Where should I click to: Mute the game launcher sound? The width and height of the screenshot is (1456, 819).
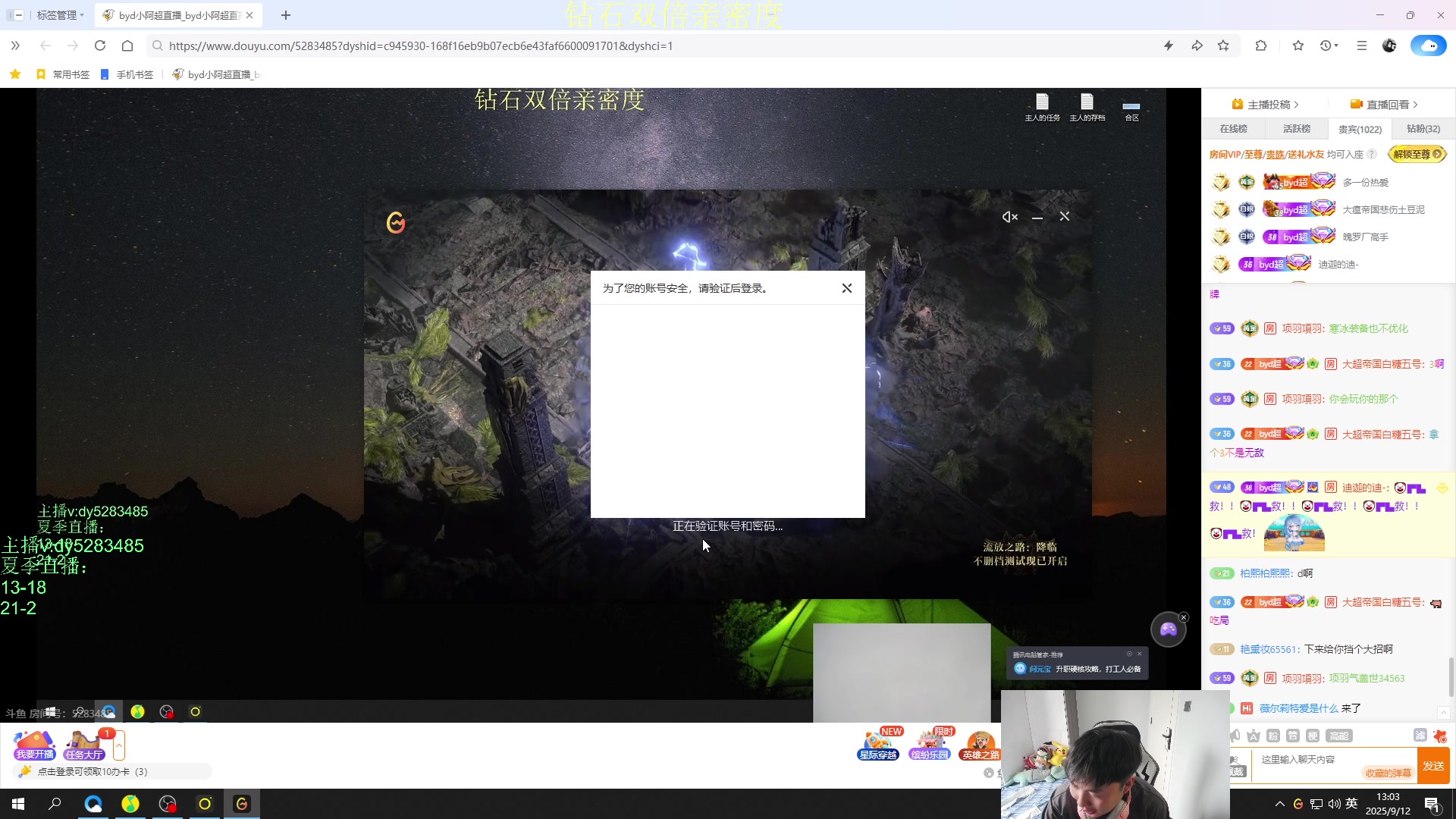(x=1009, y=217)
